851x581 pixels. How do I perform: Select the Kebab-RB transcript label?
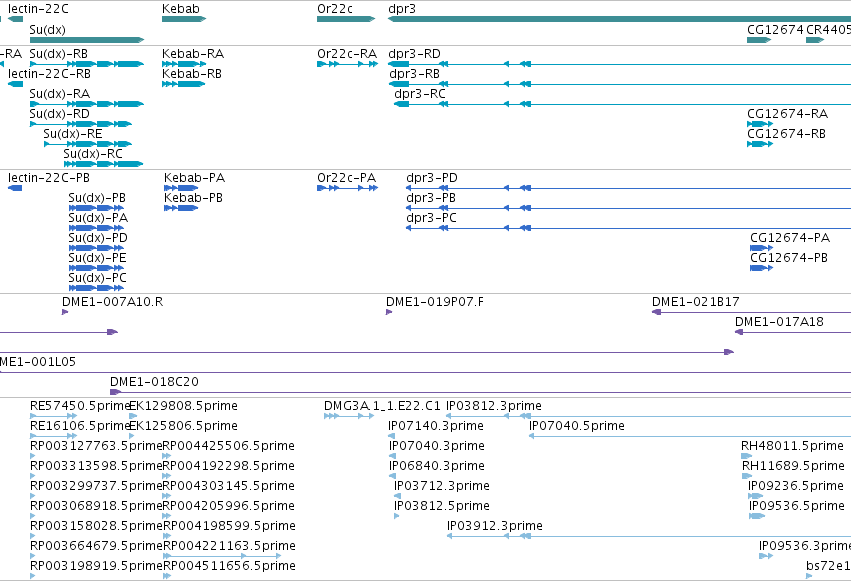point(192,74)
